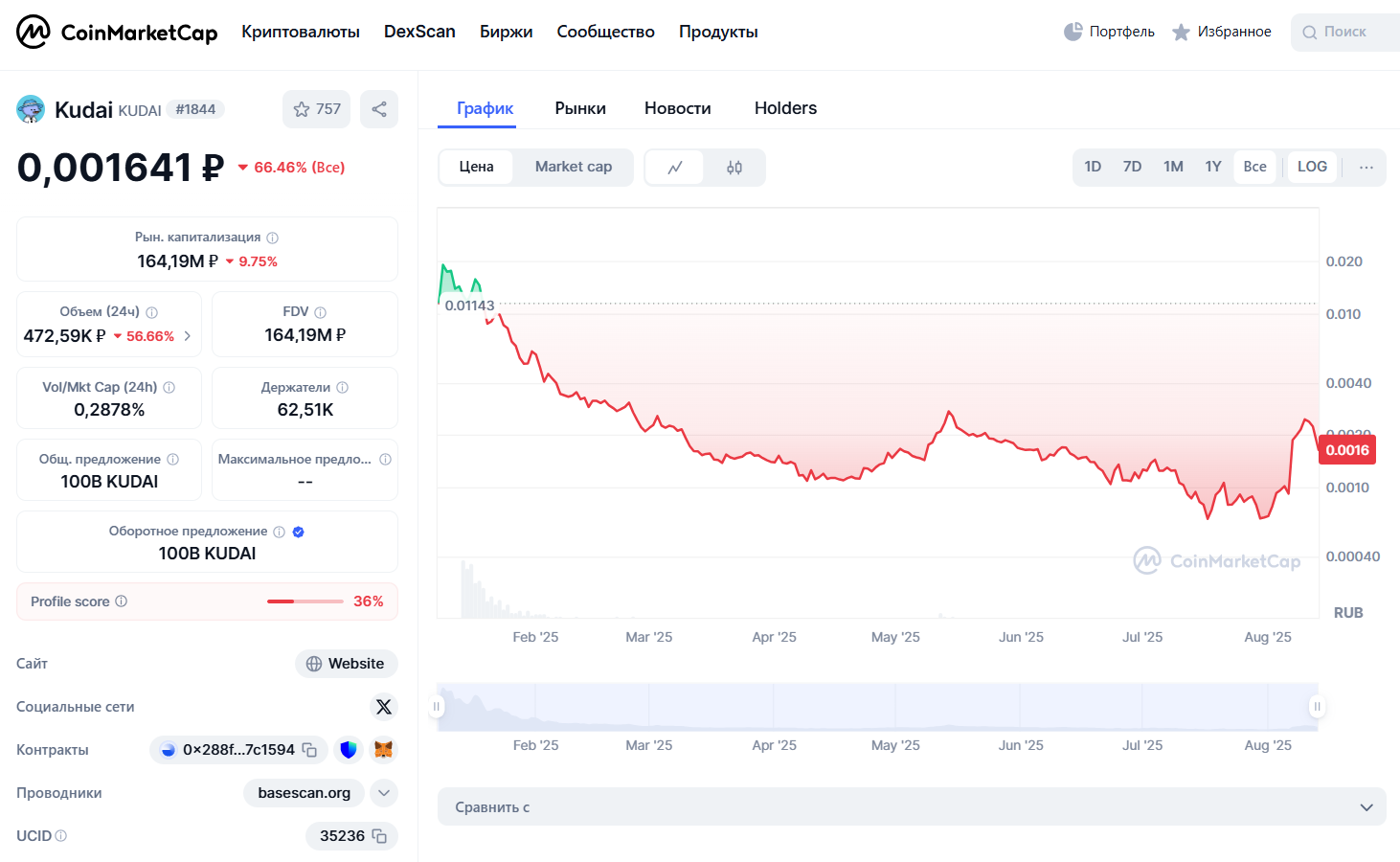
Task: Select the candlestick chart type icon
Action: pyautogui.click(x=734, y=168)
